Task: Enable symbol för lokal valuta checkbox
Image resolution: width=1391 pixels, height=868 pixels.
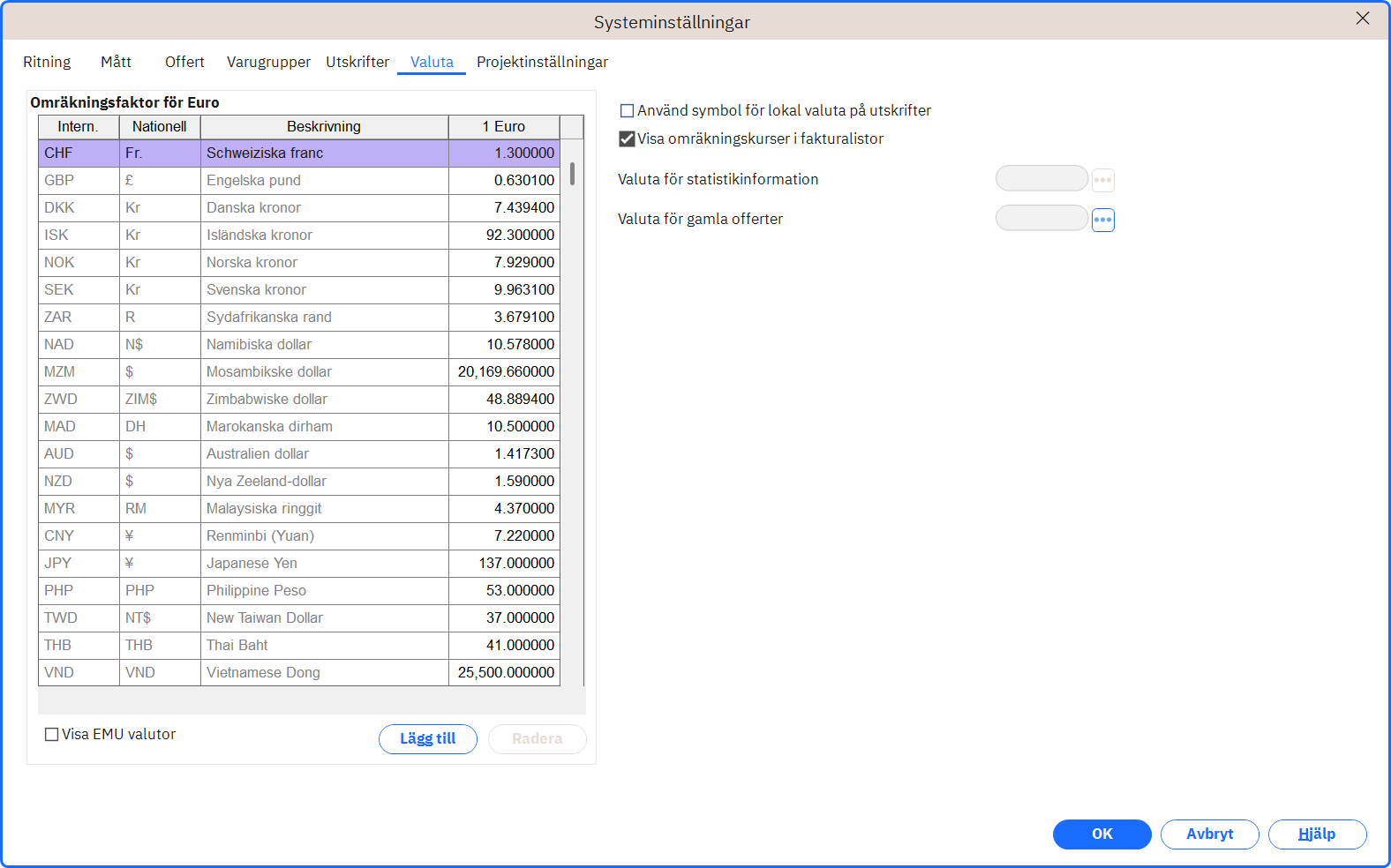Action: (x=628, y=111)
